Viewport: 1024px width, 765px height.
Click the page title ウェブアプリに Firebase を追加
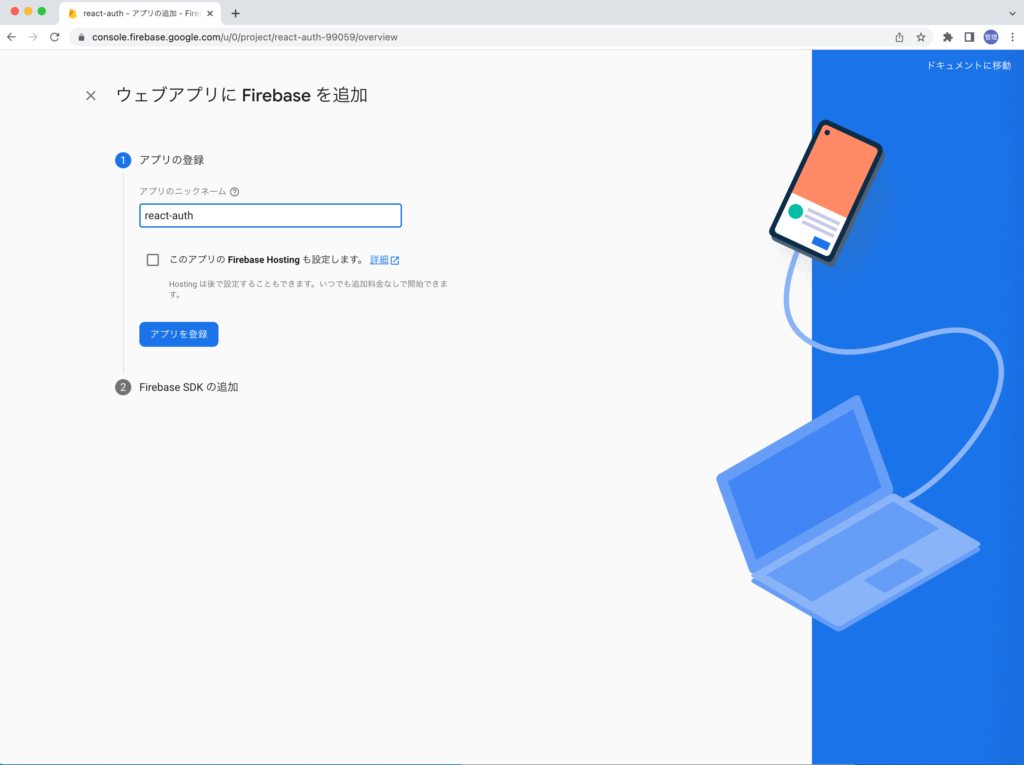click(242, 95)
